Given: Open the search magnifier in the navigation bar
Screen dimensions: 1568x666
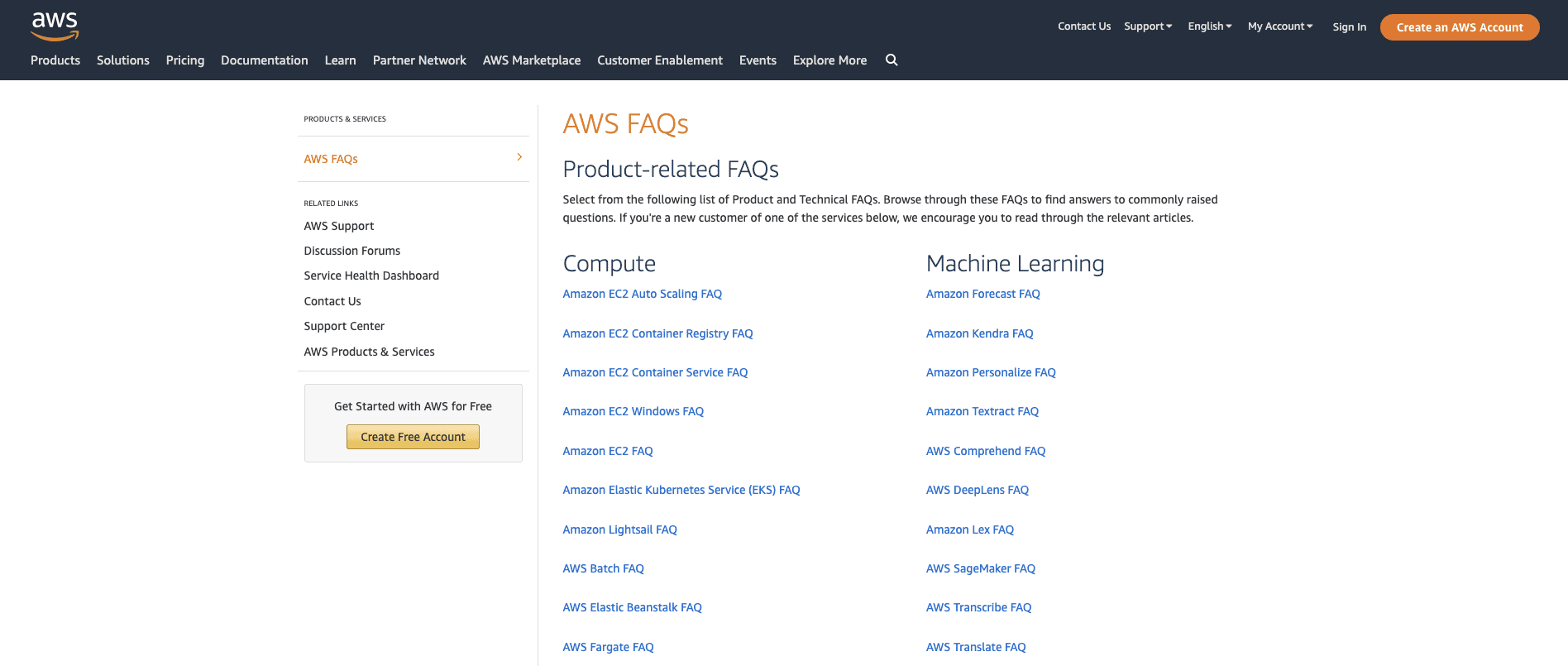Looking at the screenshot, I should (892, 60).
